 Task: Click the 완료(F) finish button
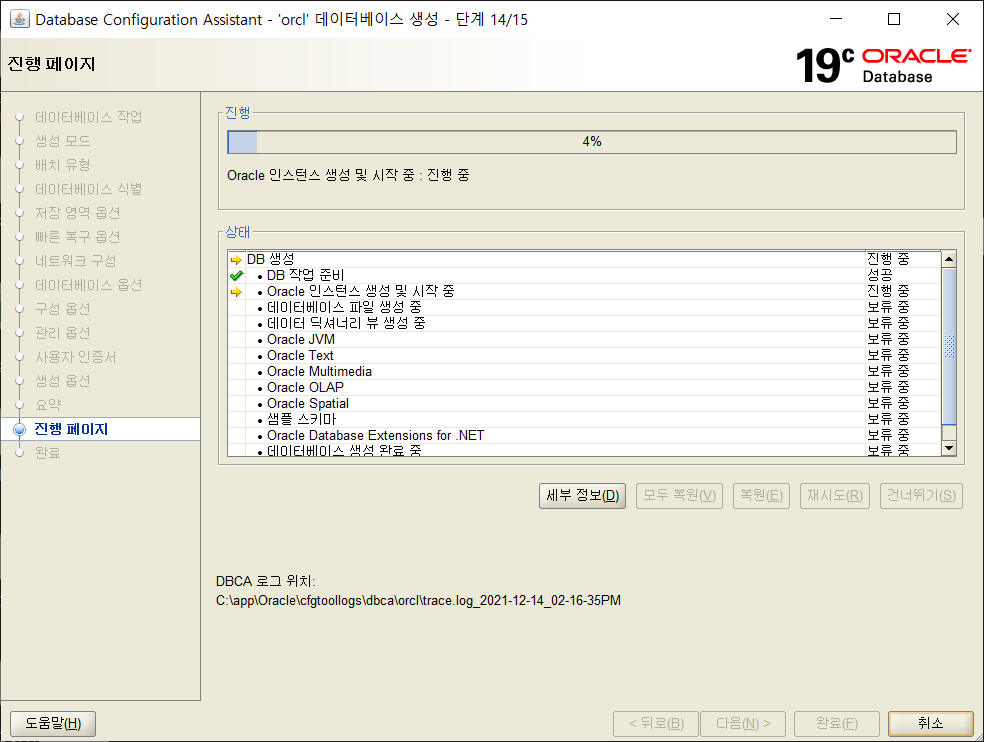[837, 724]
